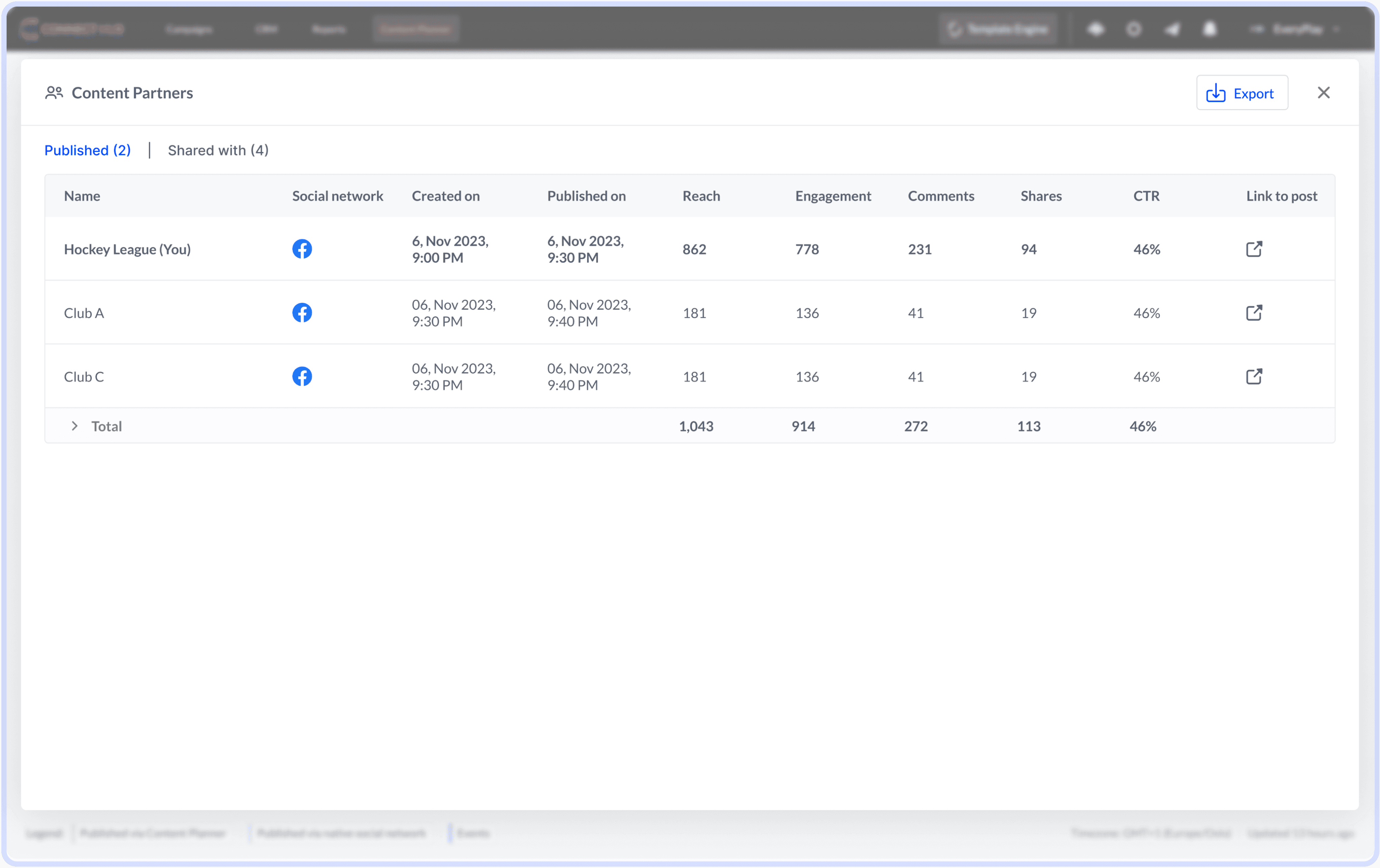Close the Content Partners dialog
The height and width of the screenshot is (868, 1380).
(1323, 92)
